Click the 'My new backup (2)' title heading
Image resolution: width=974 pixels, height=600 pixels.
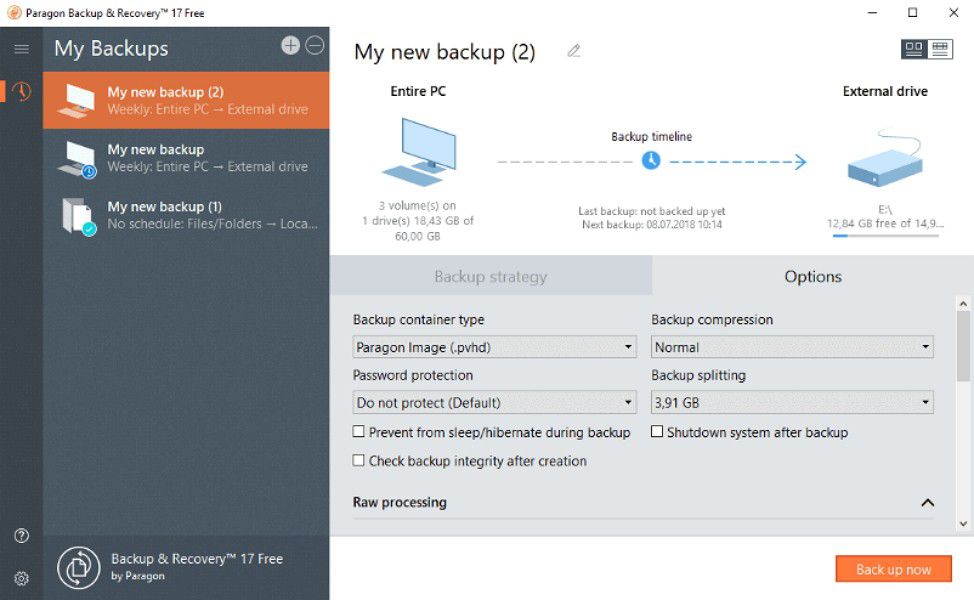tap(445, 52)
